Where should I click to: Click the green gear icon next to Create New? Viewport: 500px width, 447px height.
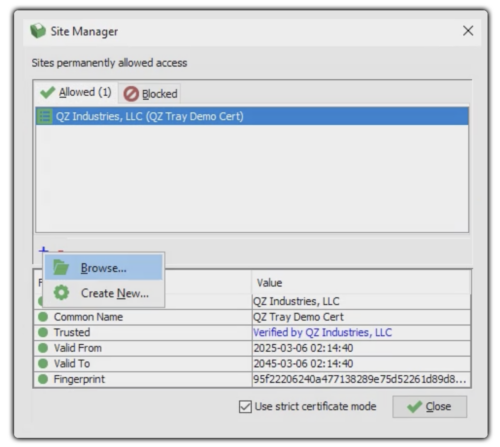click(x=61, y=293)
